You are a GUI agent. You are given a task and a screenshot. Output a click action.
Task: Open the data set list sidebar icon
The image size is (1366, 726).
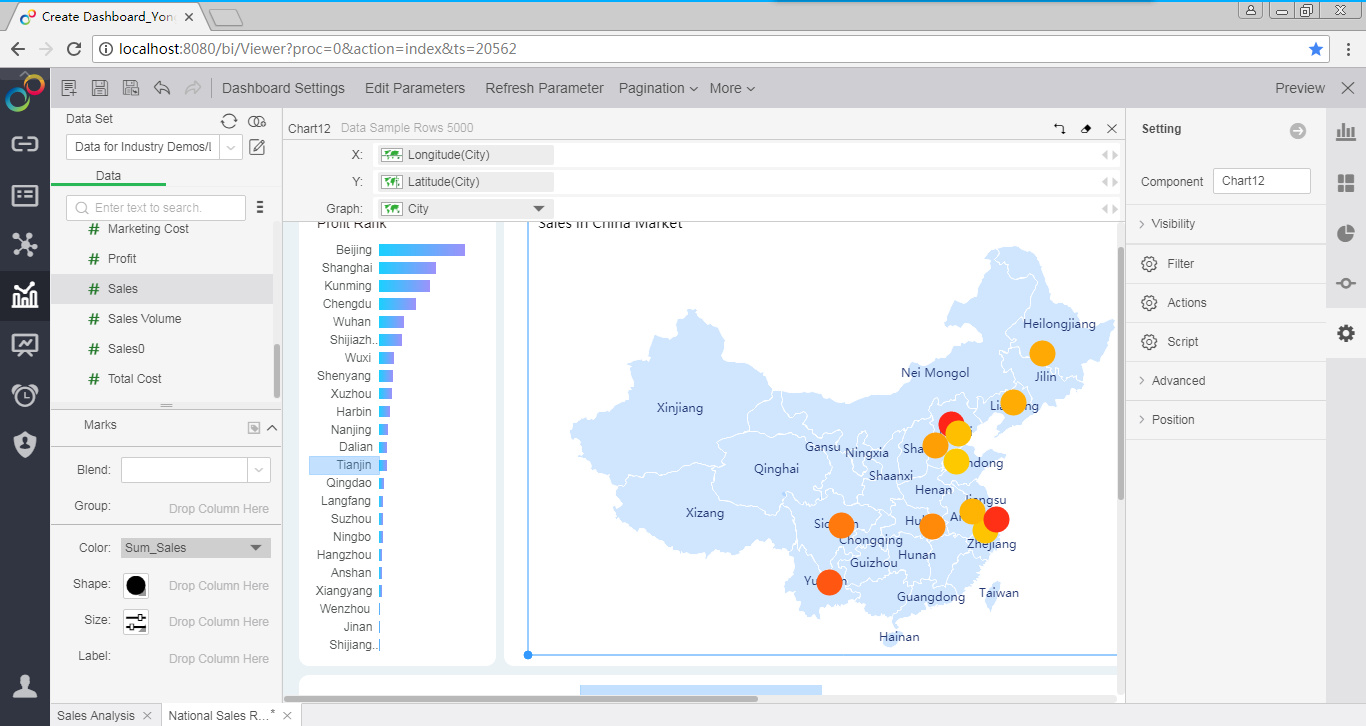(25, 195)
